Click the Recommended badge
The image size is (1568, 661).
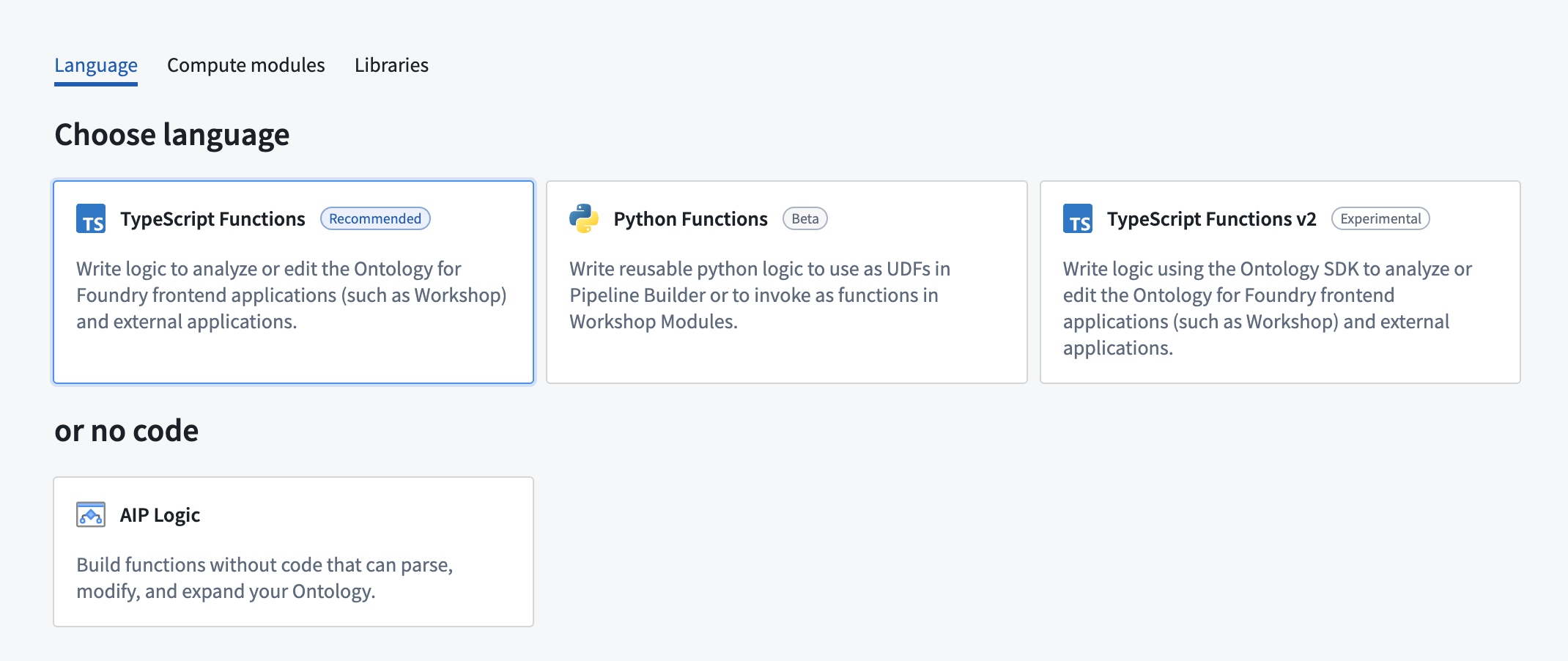pyautogui.click(x=375, y=218)
